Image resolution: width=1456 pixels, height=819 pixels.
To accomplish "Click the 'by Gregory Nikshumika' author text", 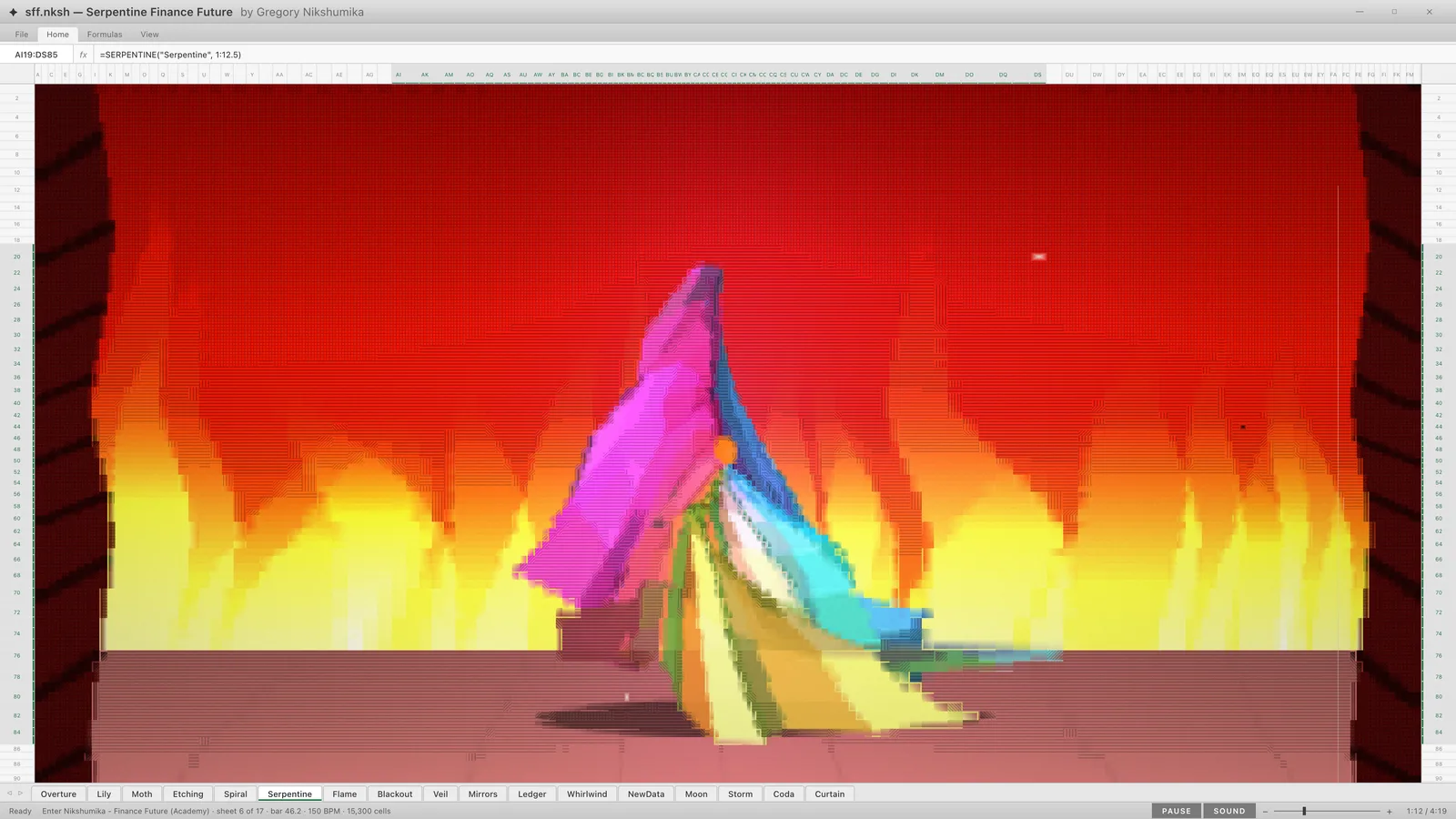I will point(302,13).
